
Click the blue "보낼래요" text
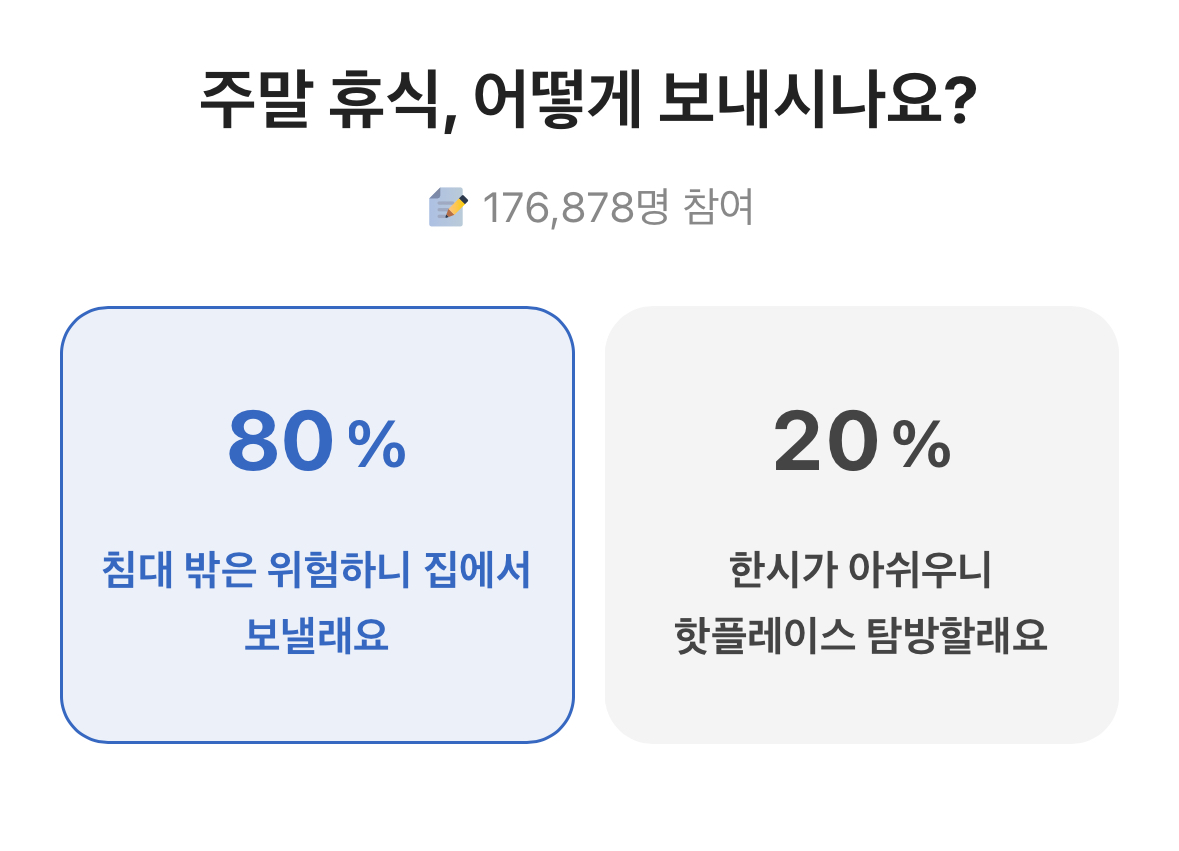317,635
